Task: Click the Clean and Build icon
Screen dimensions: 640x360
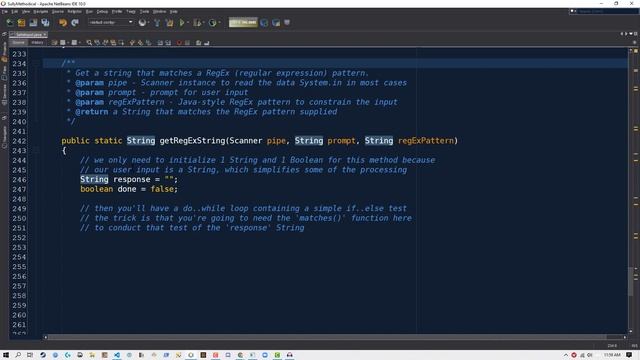Action: (x=169, y=23)
